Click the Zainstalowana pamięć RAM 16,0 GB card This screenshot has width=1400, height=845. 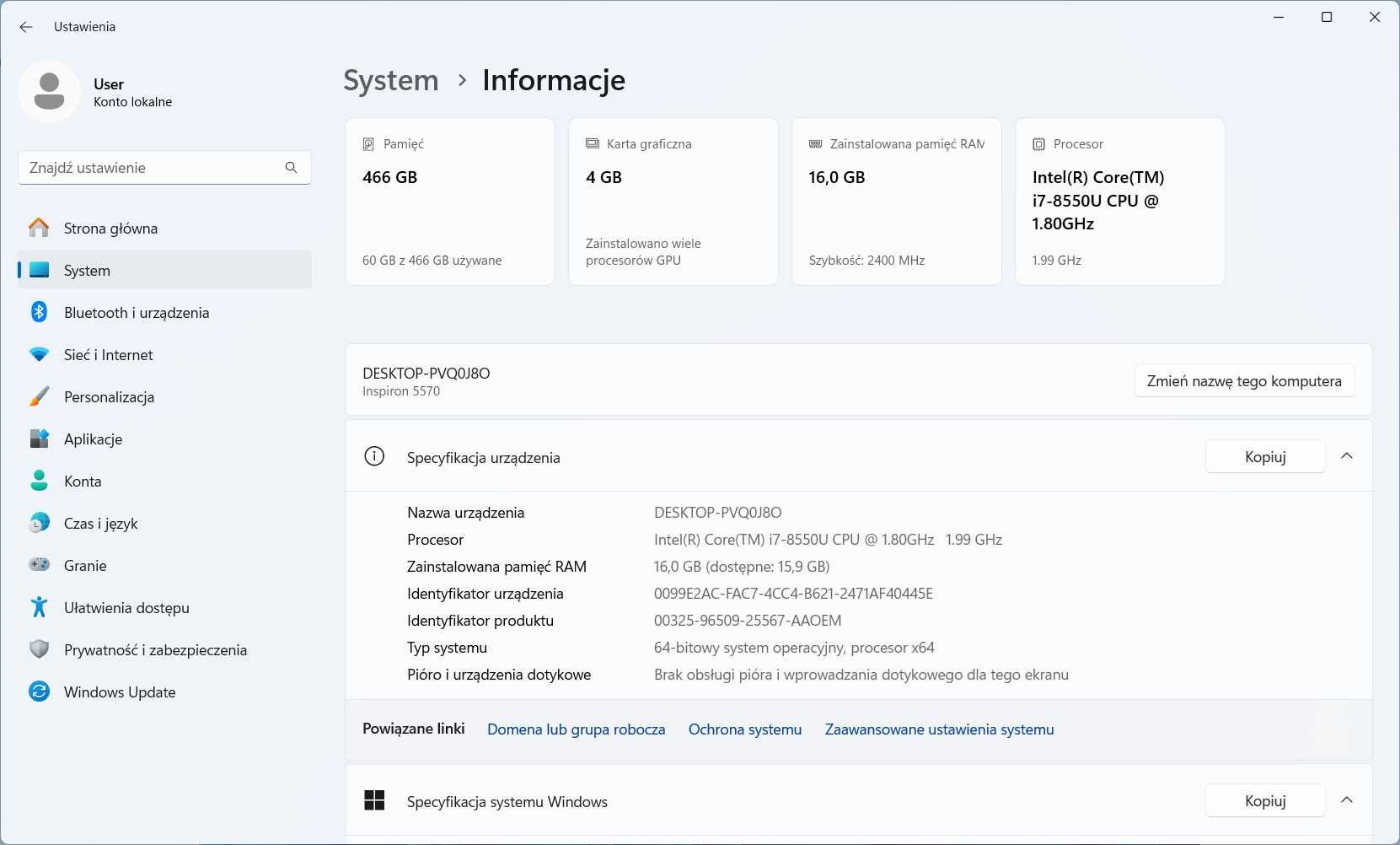[897, 202]
